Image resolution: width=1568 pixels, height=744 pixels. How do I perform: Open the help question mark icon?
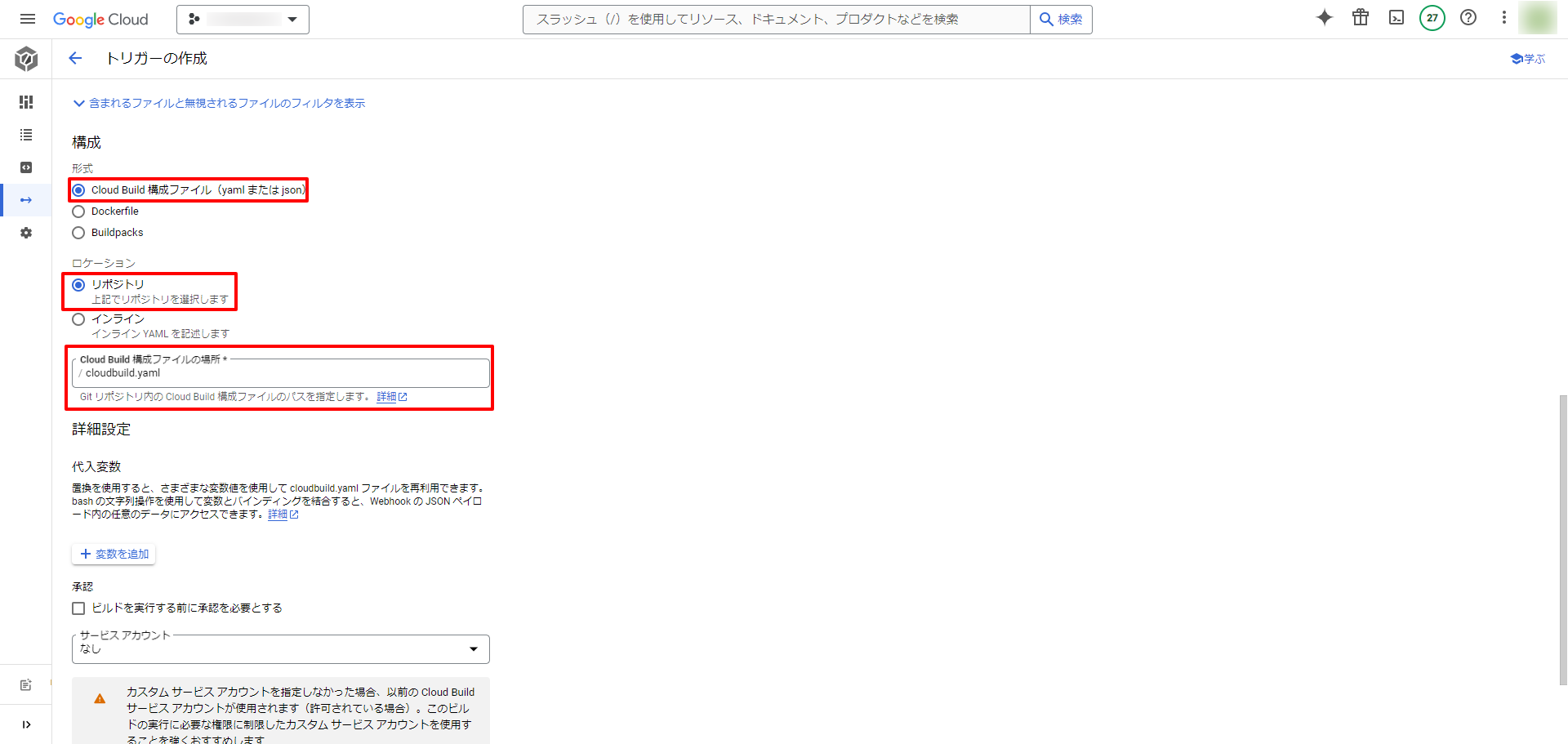1468,18
